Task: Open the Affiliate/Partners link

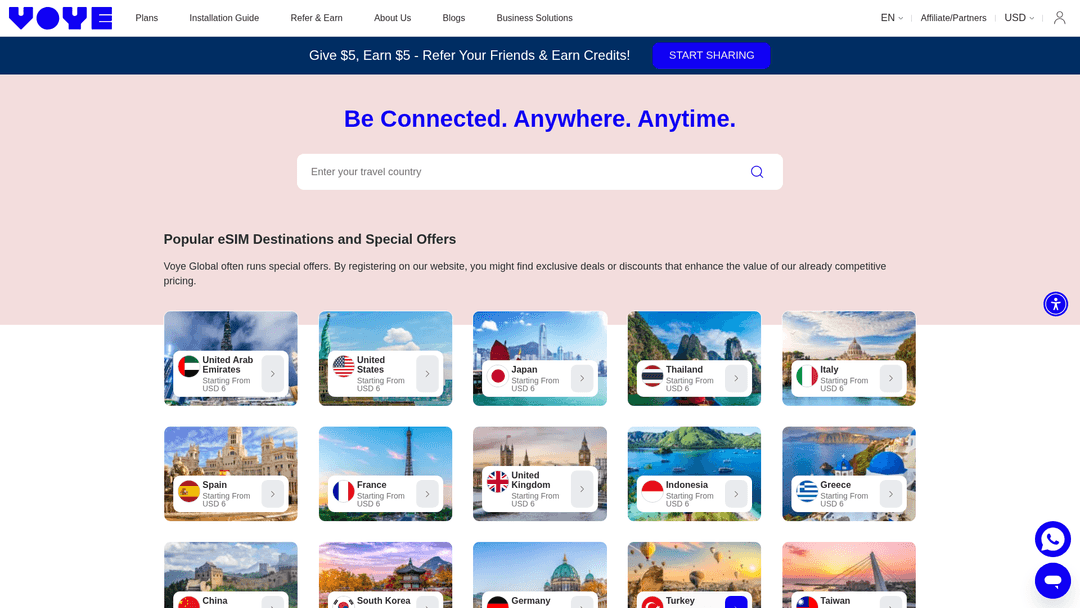Action: [x=953, y=17]
